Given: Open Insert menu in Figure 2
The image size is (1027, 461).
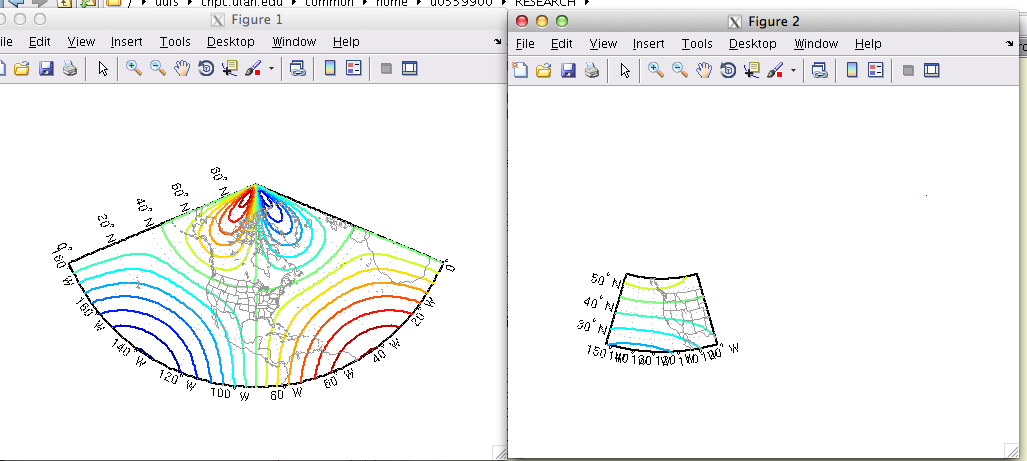Looking at the screenshot, I should 648,43.
